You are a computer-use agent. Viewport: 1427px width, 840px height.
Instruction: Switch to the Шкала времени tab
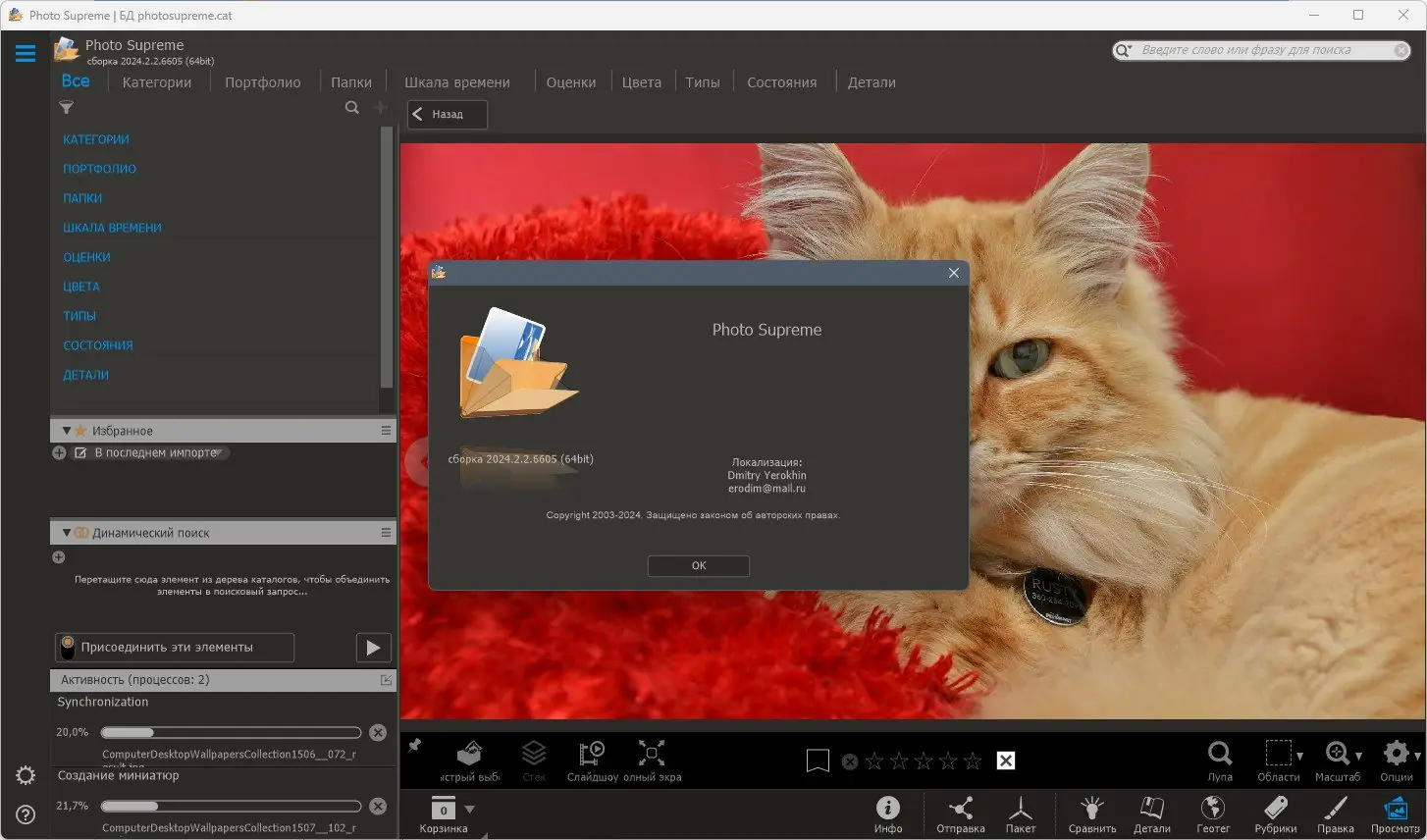click(456, 82)
